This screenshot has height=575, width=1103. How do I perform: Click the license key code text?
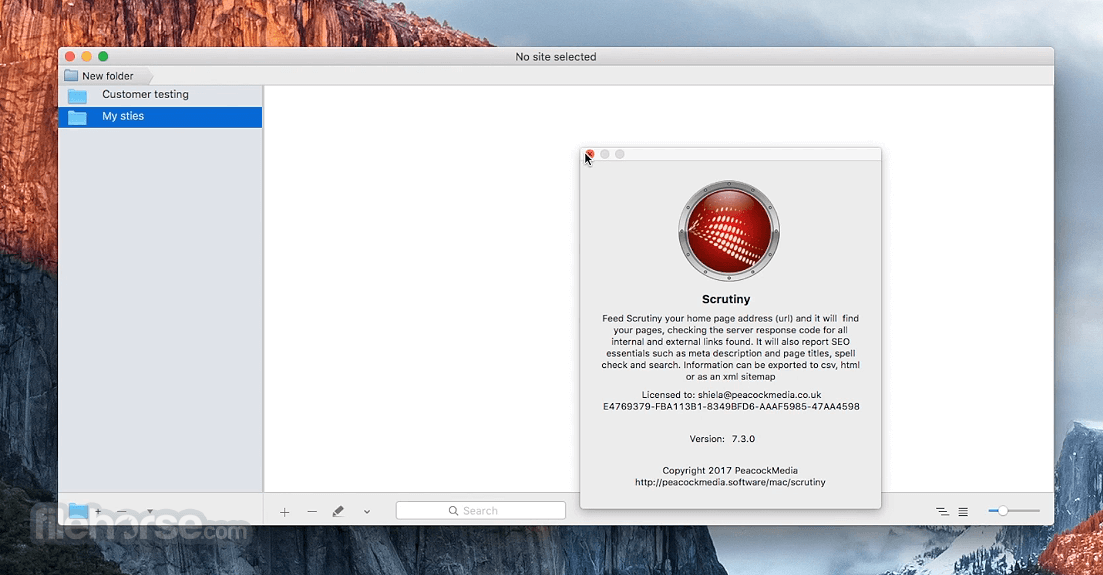tap(731, 407)
